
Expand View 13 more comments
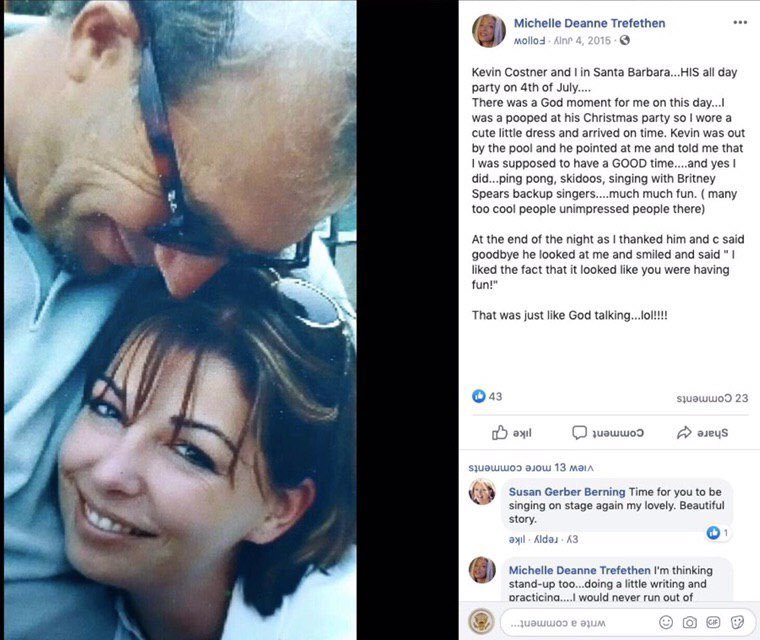tap(531, 467)
